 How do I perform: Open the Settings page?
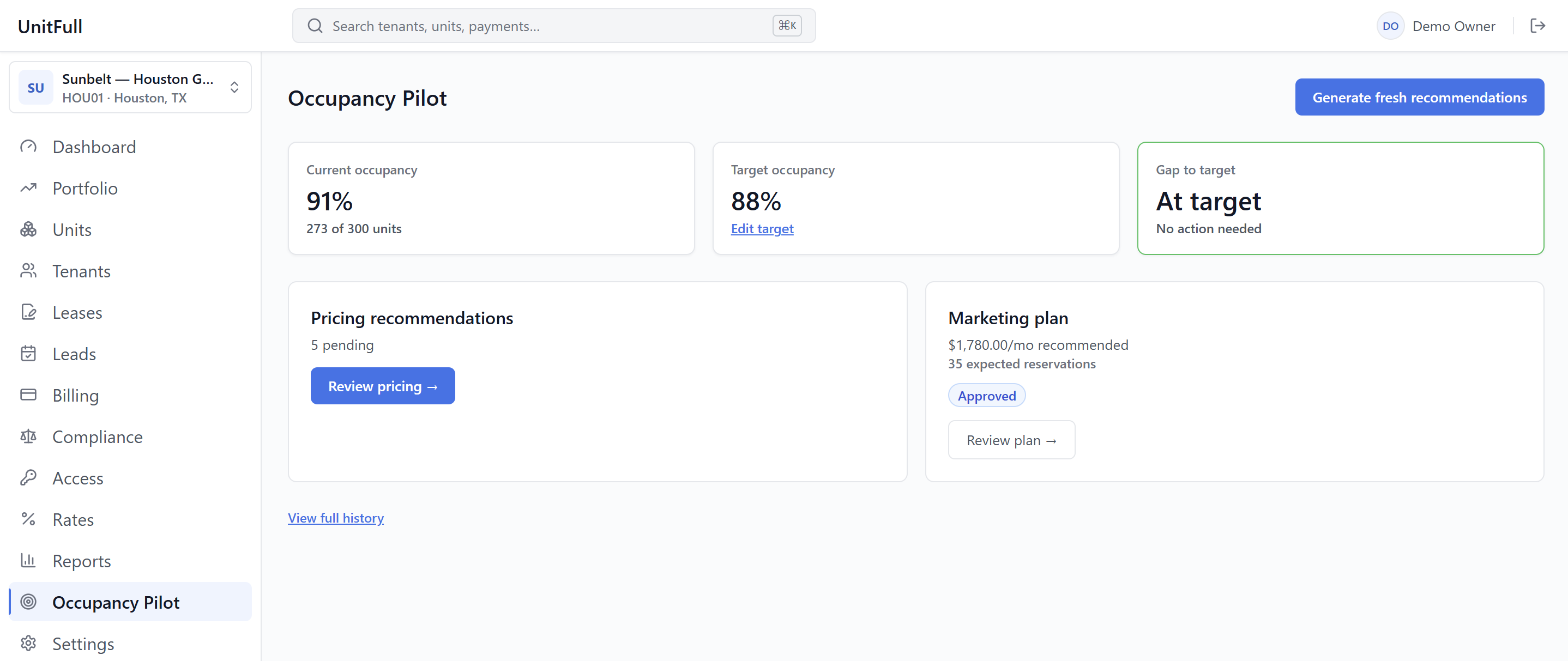pyautogui.click(x=130, y=644)
